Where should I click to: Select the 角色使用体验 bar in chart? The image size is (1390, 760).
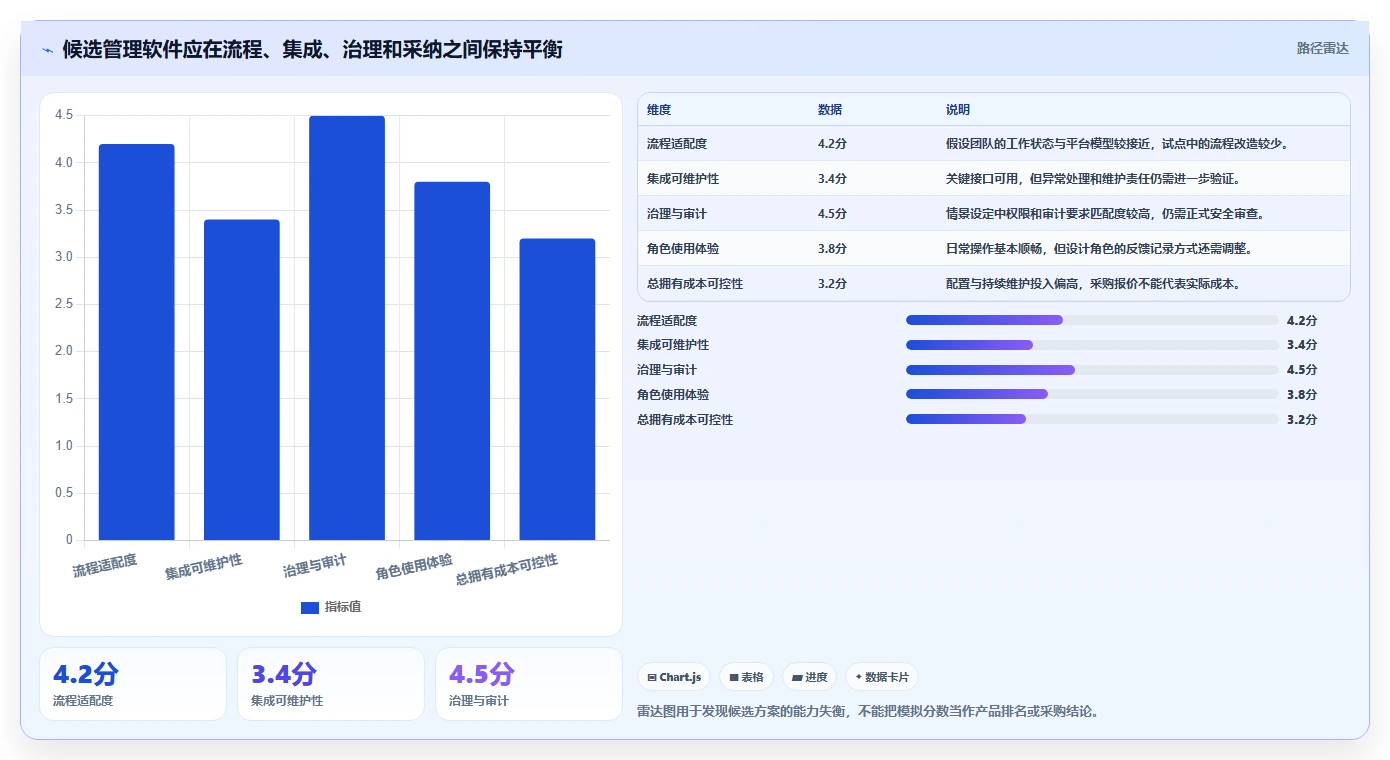pyautogui.click(x=452, y=361)
